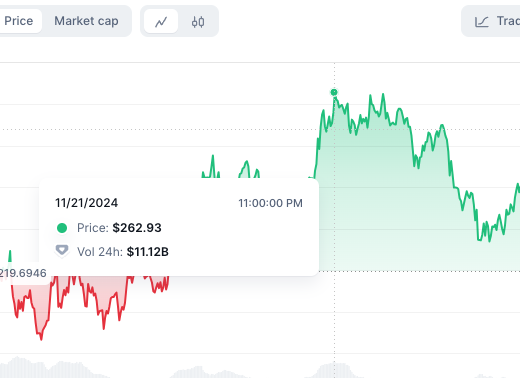Click the Vol 24h icon in tooltip

click(x=62, y=251)
